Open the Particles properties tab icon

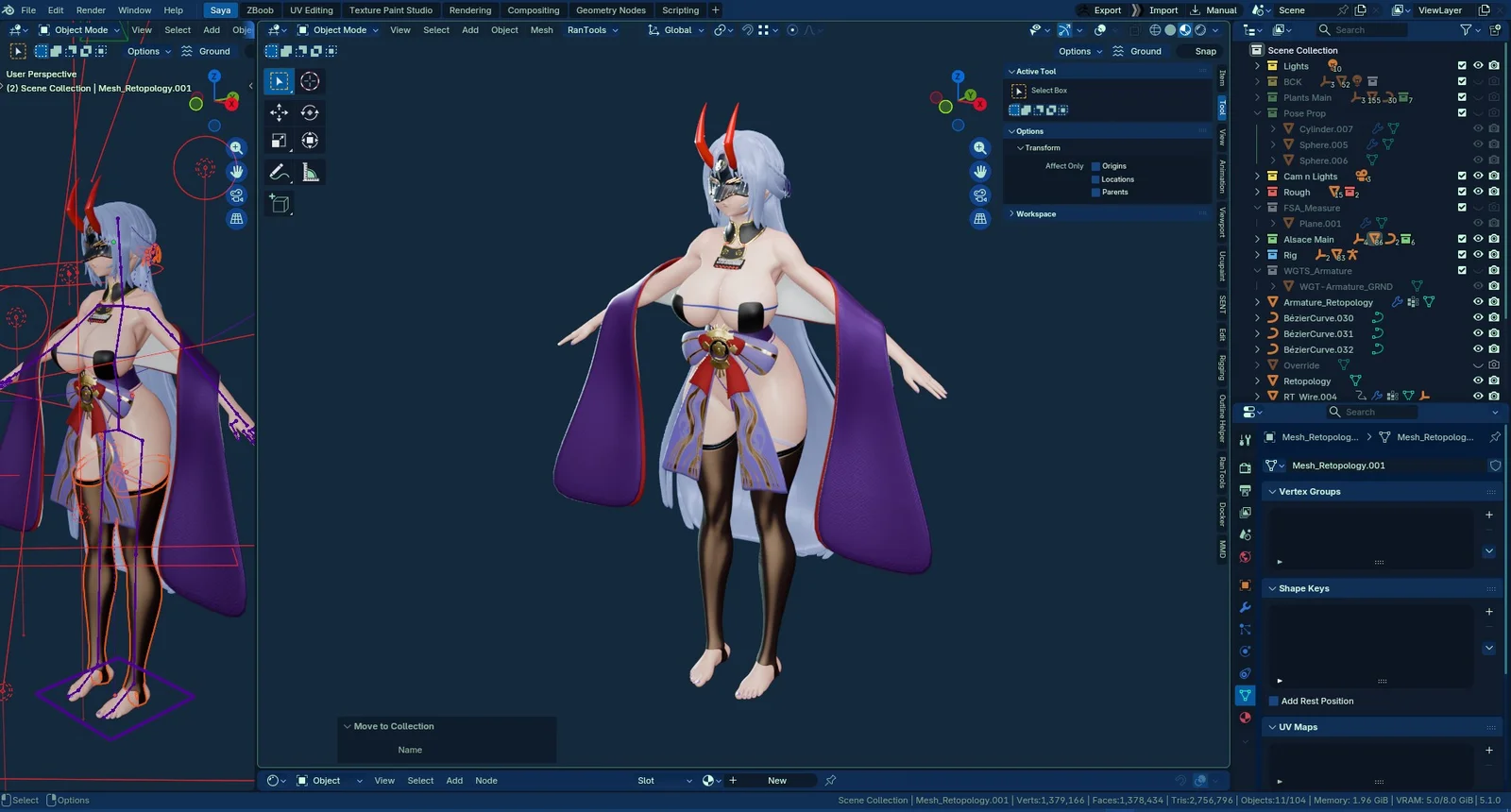[1245, 629]
